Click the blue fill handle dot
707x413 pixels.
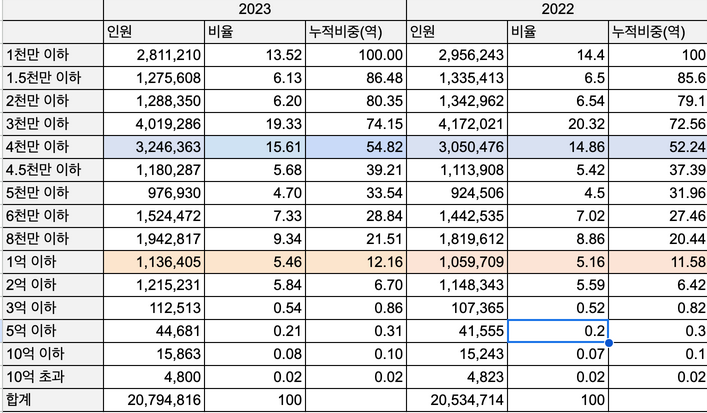tap(609, 343)
